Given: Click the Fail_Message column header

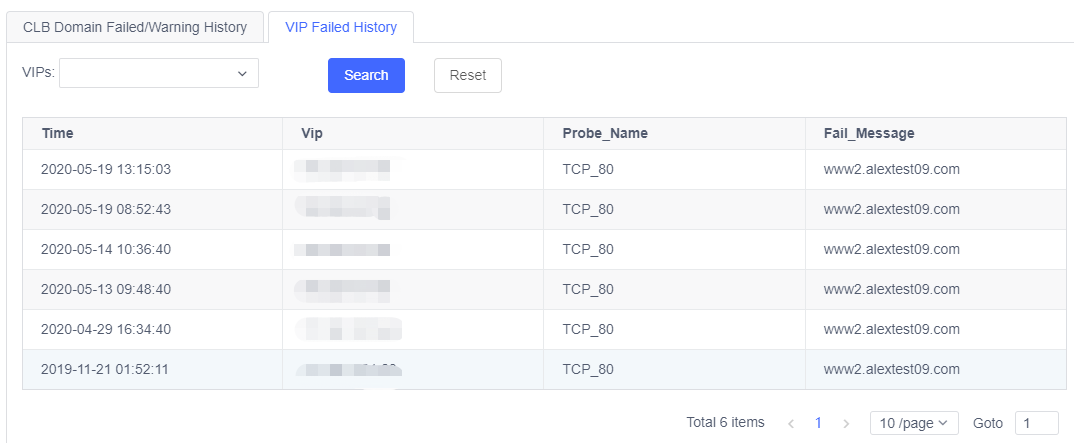Looking at the screenshot, I should tap(869, 133).
